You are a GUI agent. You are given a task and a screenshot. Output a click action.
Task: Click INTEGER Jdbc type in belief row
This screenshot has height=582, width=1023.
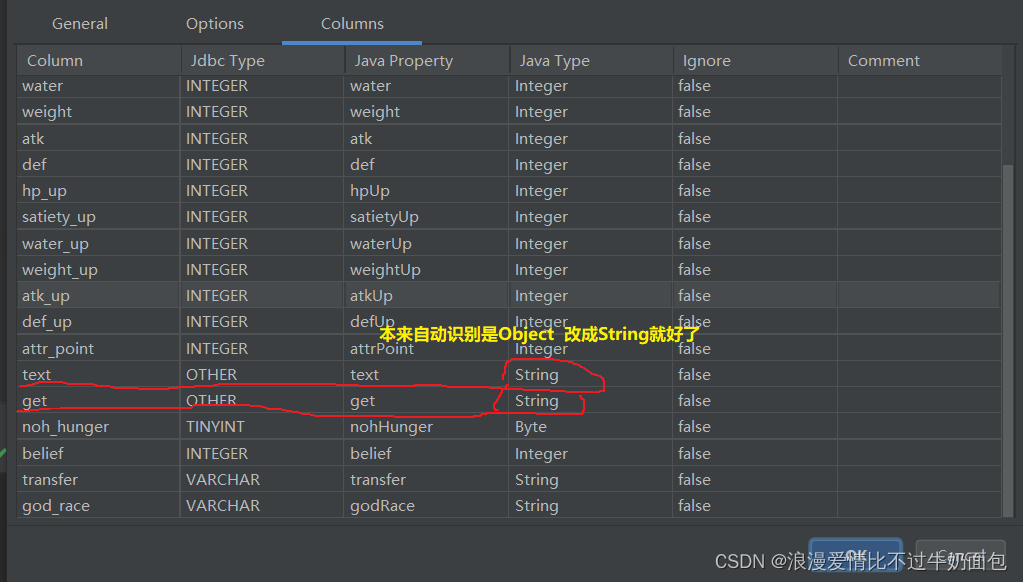tap(262, 453)
